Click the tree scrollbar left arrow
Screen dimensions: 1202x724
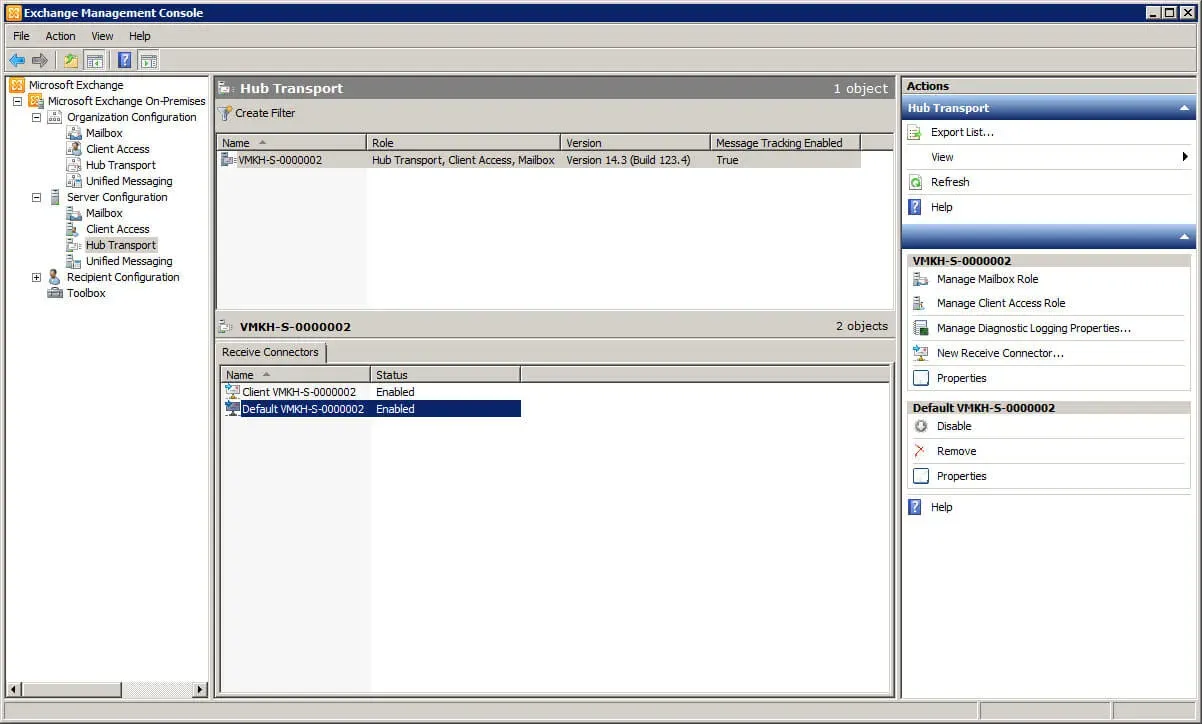click(x=14, y=689)
